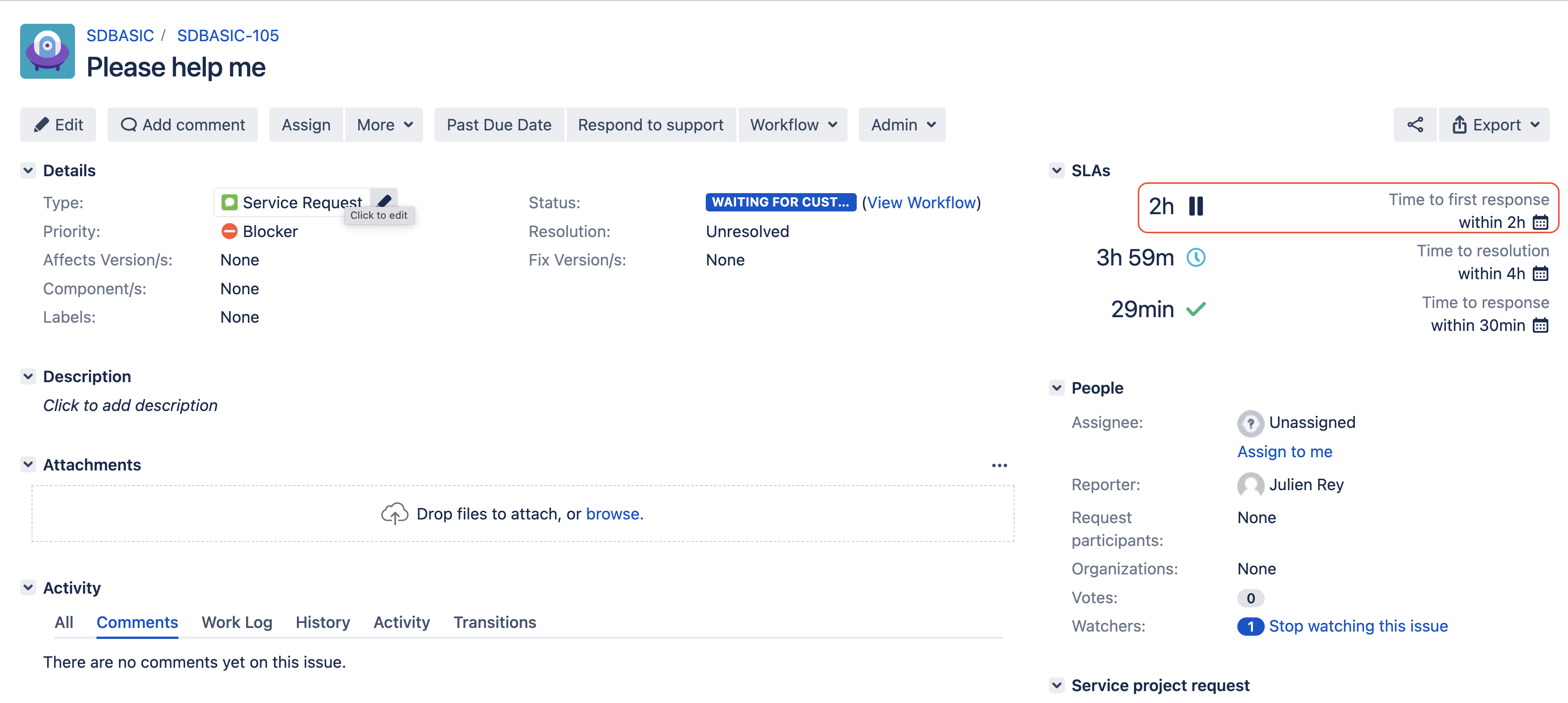1568x703 pixels.
Task: Open the Workflow dropdown
Action: (x=793, y=125)
